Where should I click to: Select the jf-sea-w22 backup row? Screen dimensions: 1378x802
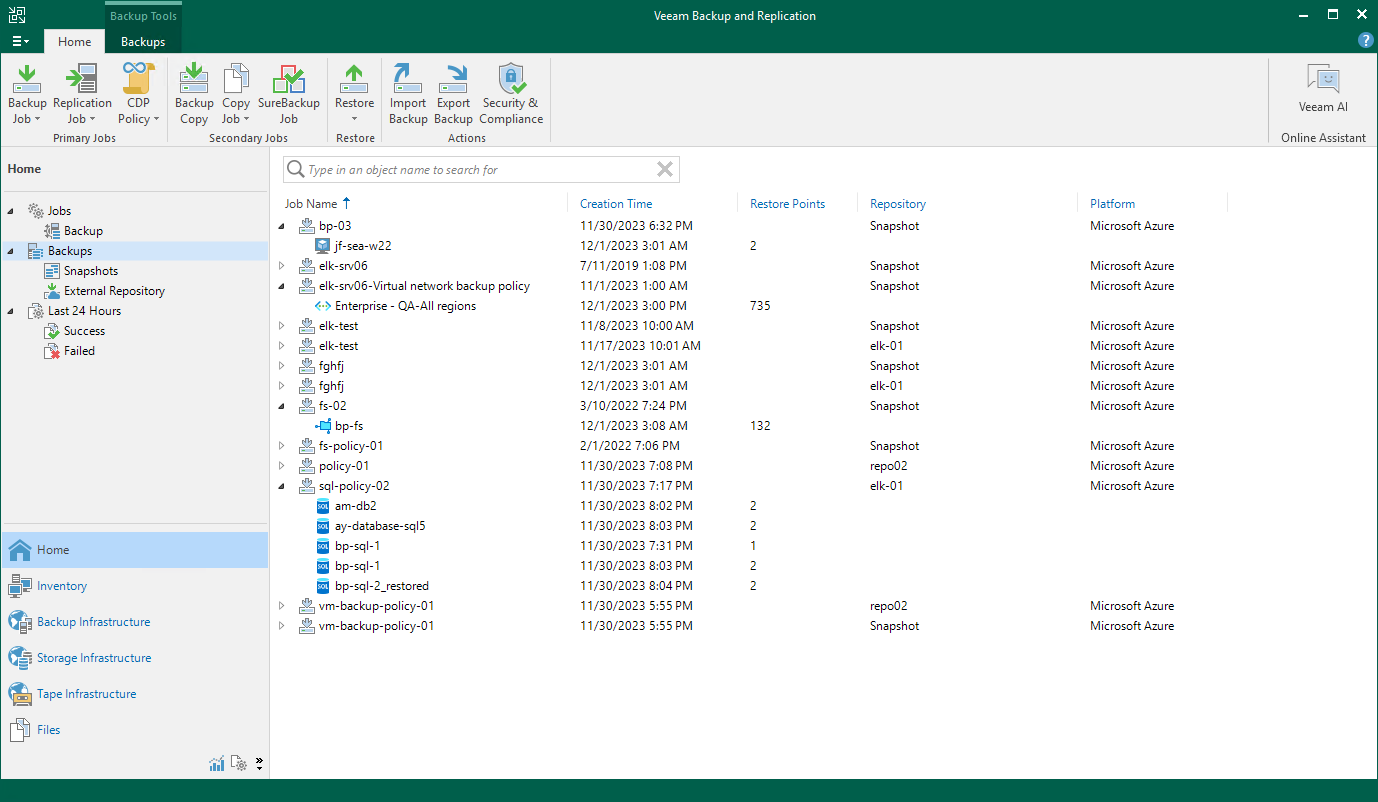pyautogui.click(x=823, y=246)
